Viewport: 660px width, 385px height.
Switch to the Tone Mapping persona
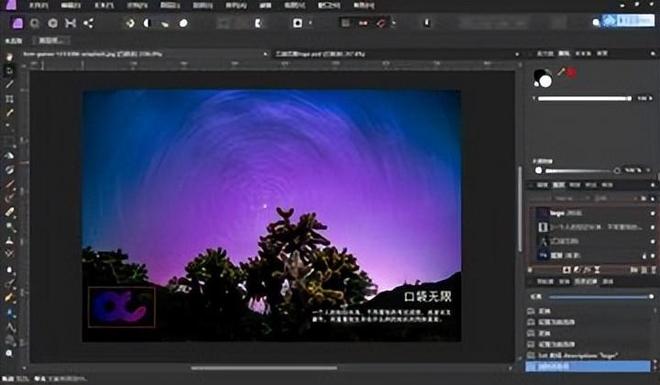coord(70,23)
